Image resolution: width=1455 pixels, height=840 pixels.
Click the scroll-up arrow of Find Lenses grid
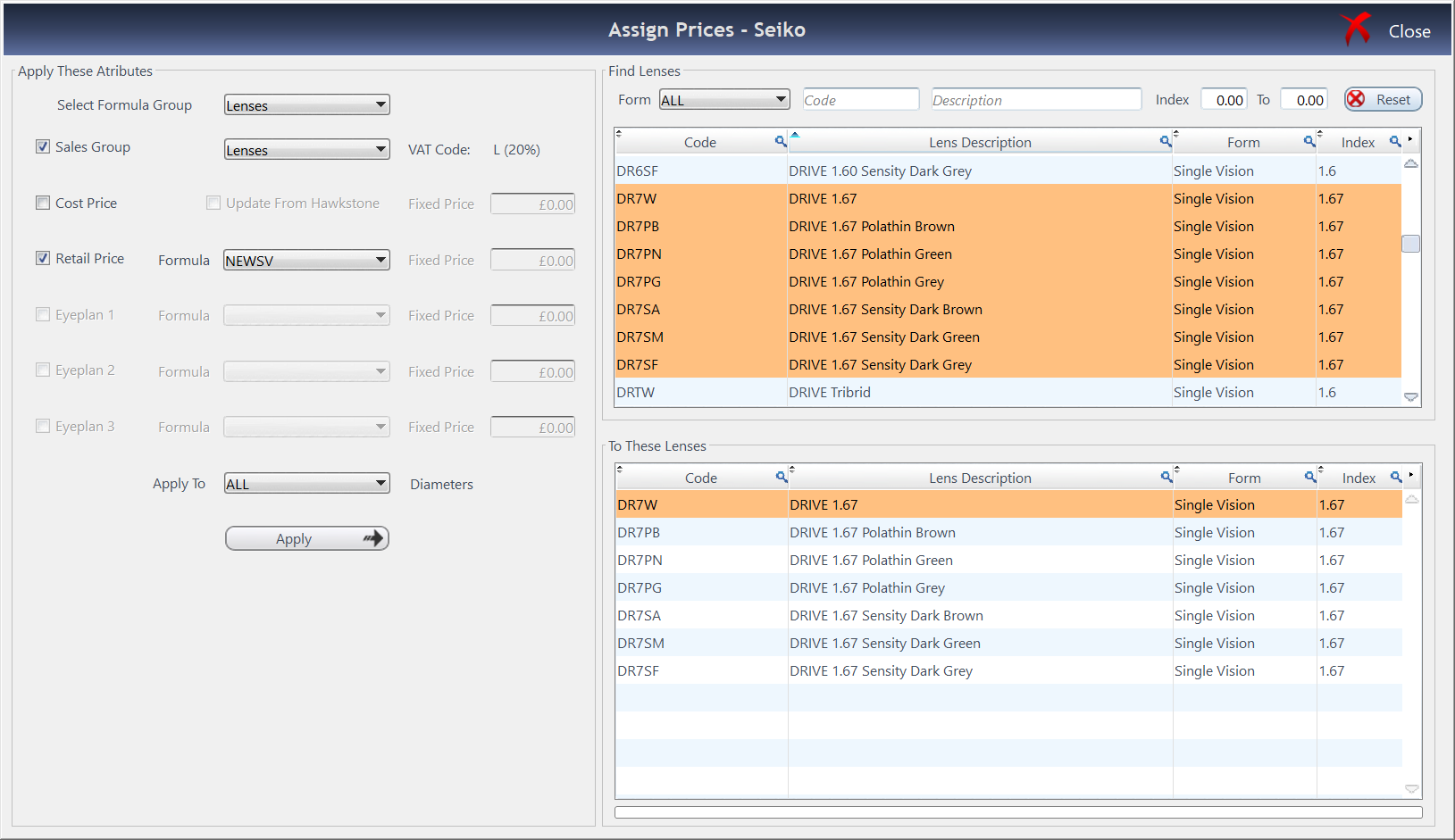1411,163
